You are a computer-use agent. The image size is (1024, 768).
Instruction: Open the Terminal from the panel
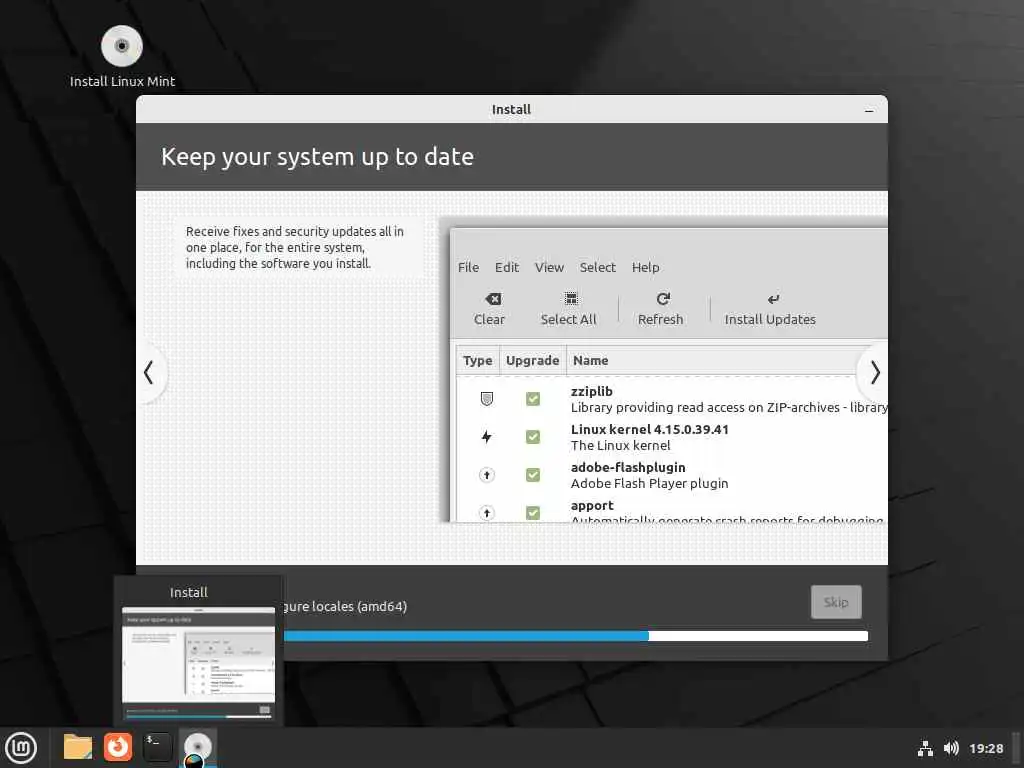point(157,747)
